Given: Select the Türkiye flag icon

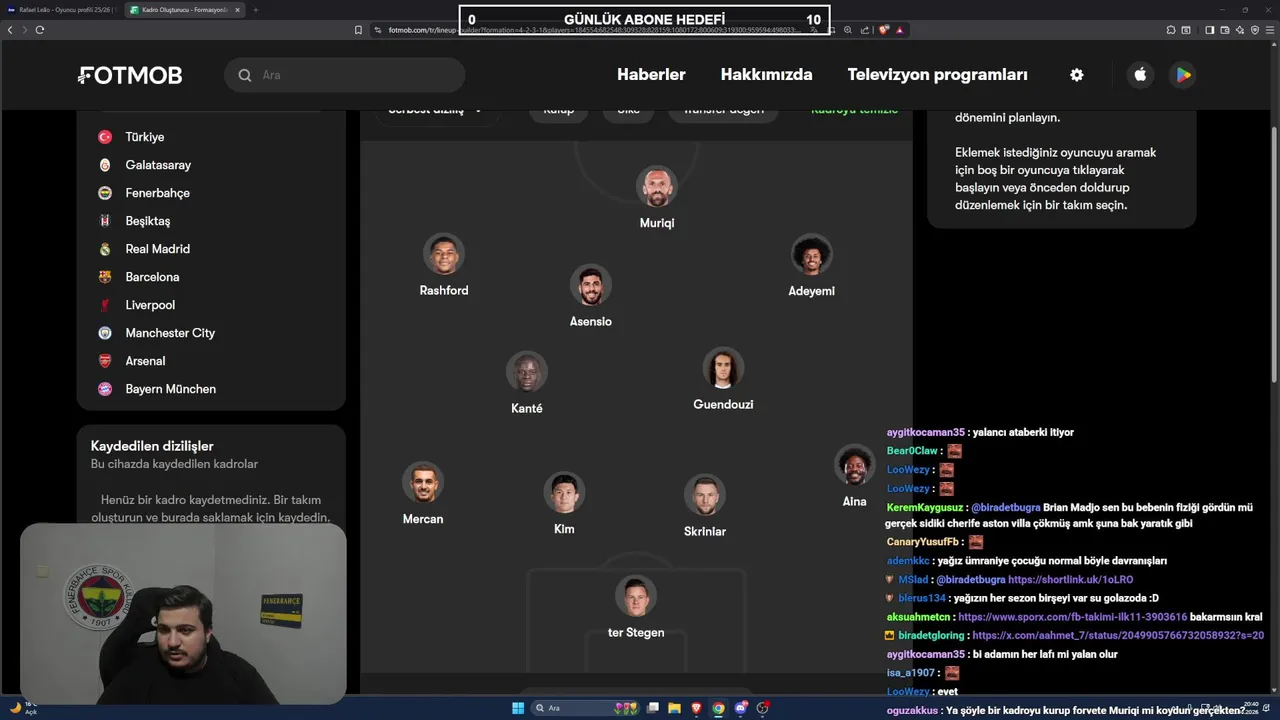Looking at the screenshot, I should tap(105, 137).
